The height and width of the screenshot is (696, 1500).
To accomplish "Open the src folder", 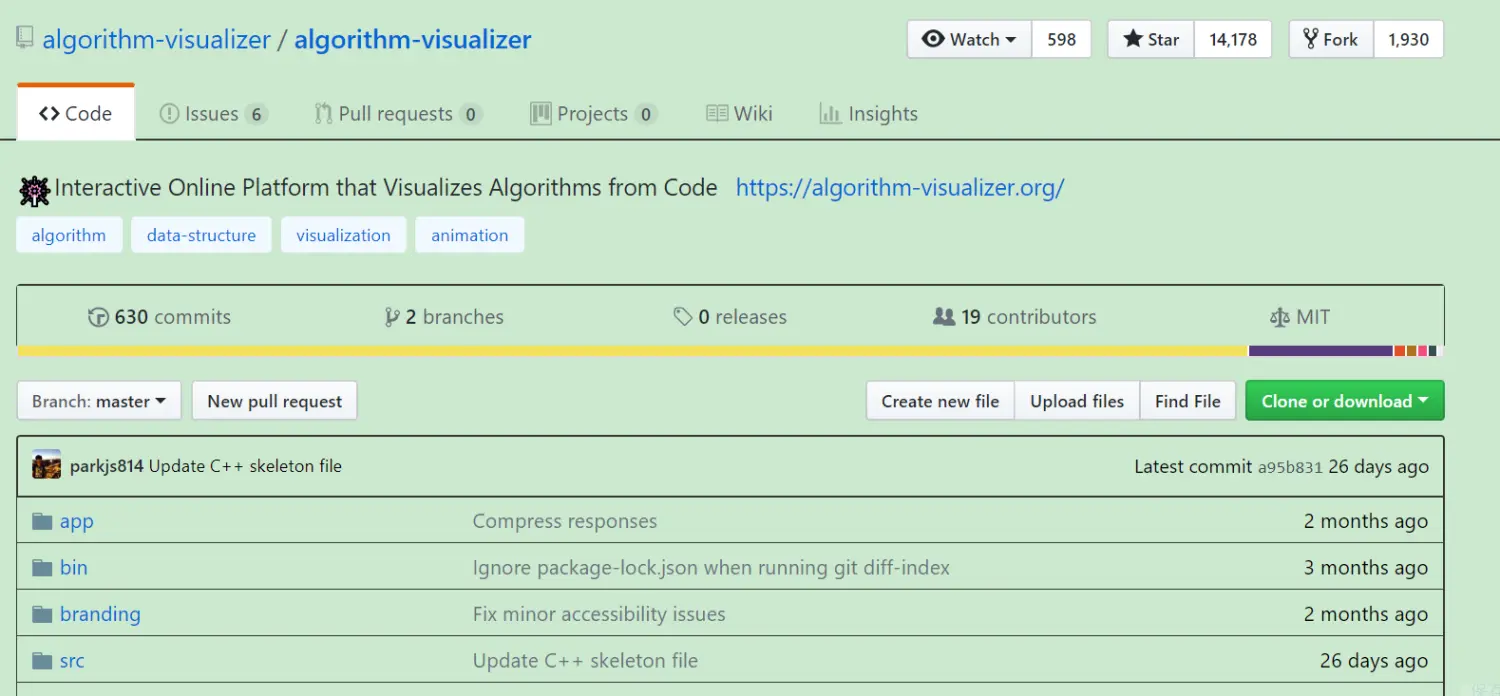I will [72, 661].
